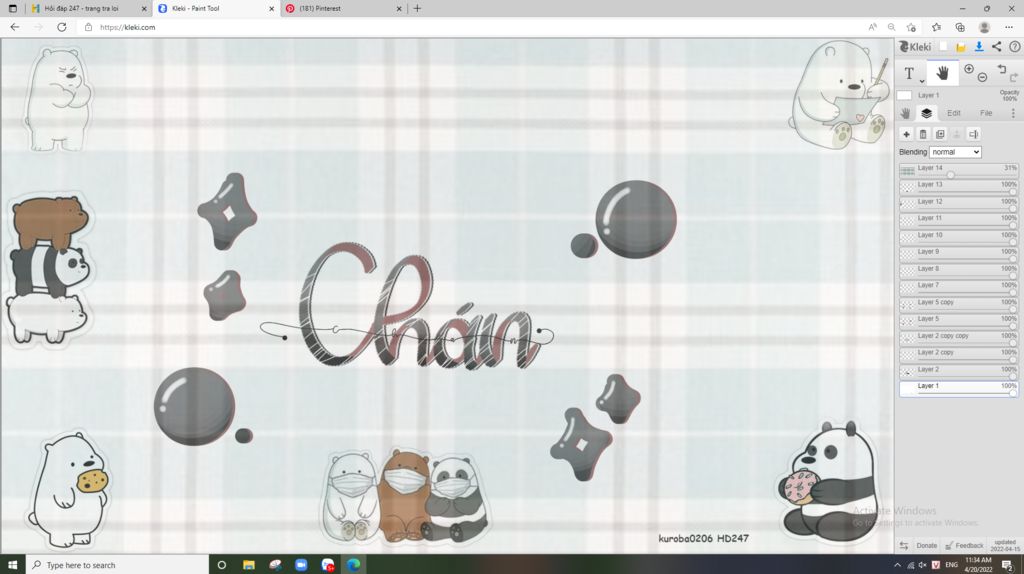Image resolution: width=1024 pixels, height=574 pixels.
Task: Add a new layer
Action: point(906,134)
